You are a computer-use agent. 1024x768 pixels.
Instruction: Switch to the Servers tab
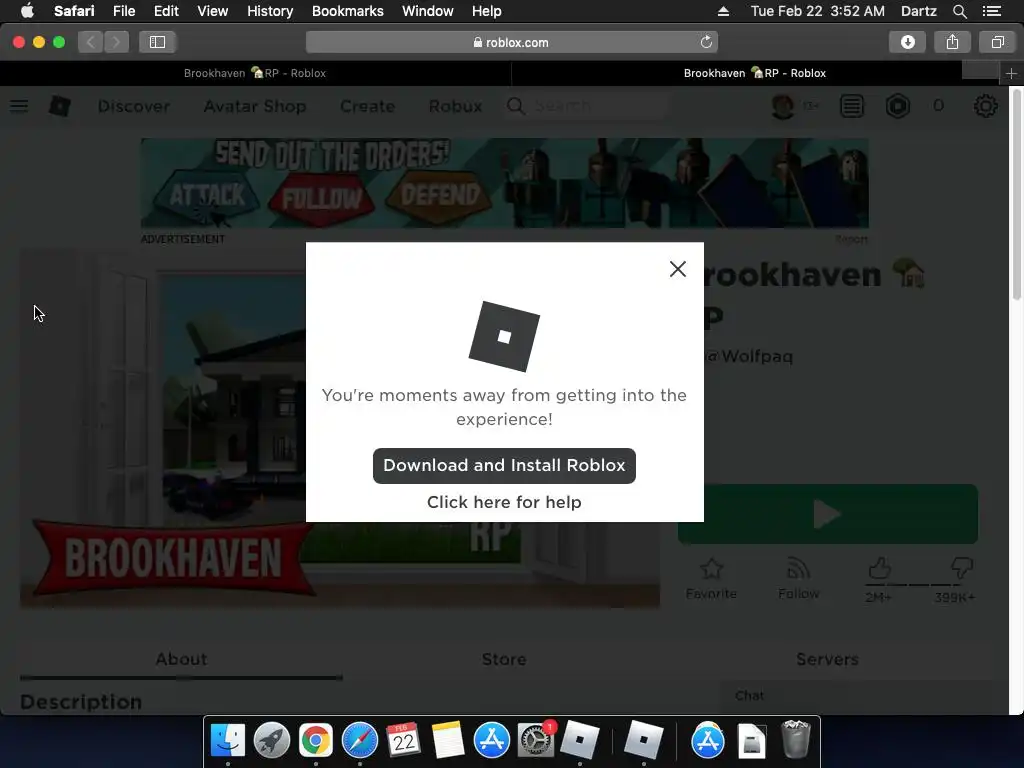click(x=827, y=659)
